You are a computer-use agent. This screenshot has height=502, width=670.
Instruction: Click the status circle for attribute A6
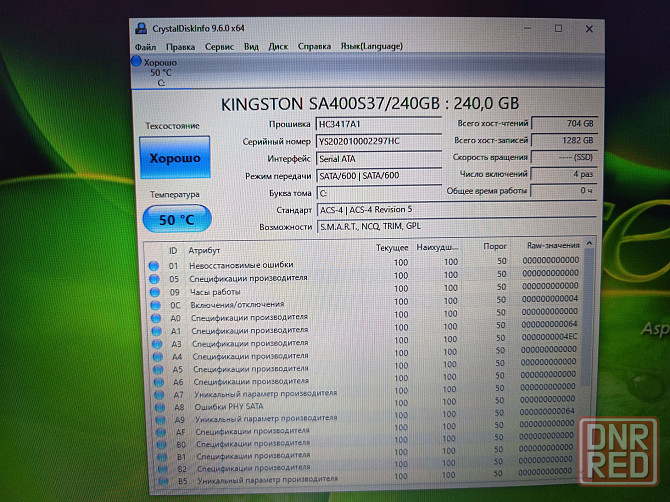tap(159, 382)
